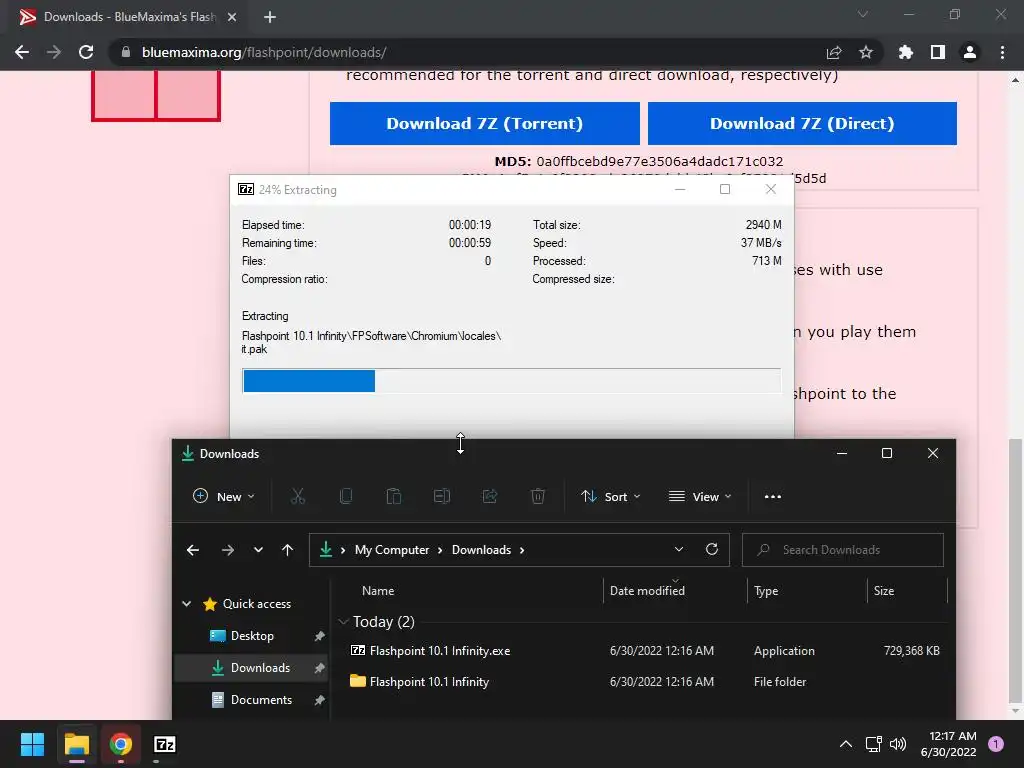Screen dimensions: 1024x768
Task: Open the recent locations dropdown arrow
Action: pyautogui.click(x=259, y=550)
